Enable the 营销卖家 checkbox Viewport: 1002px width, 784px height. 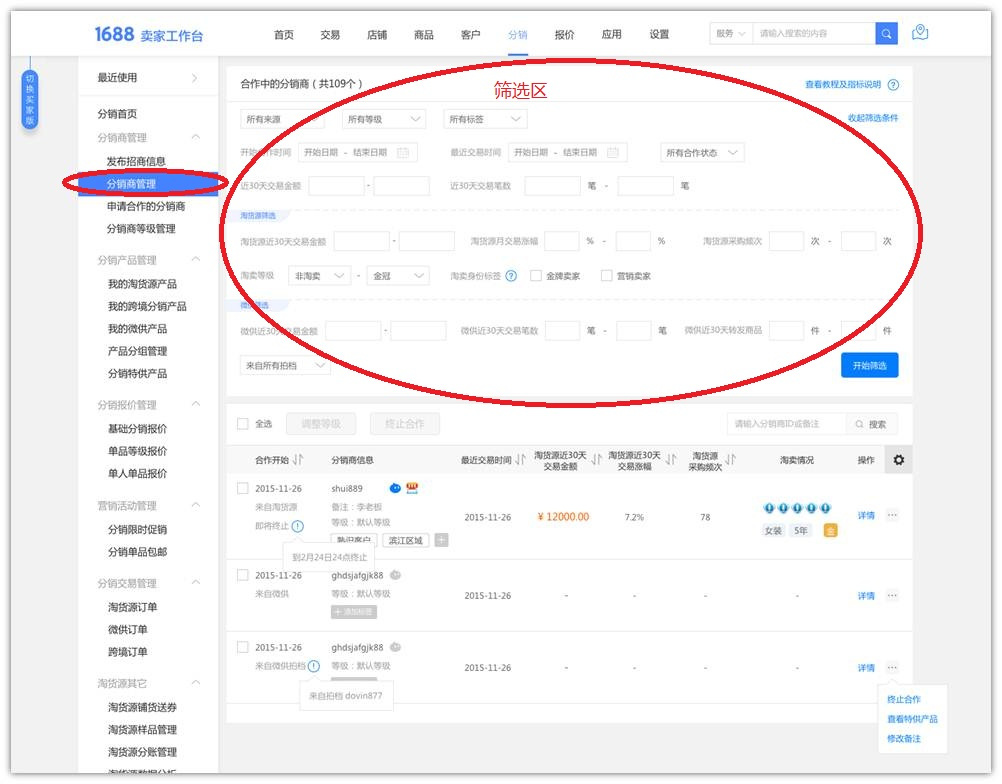coord(608,276)
